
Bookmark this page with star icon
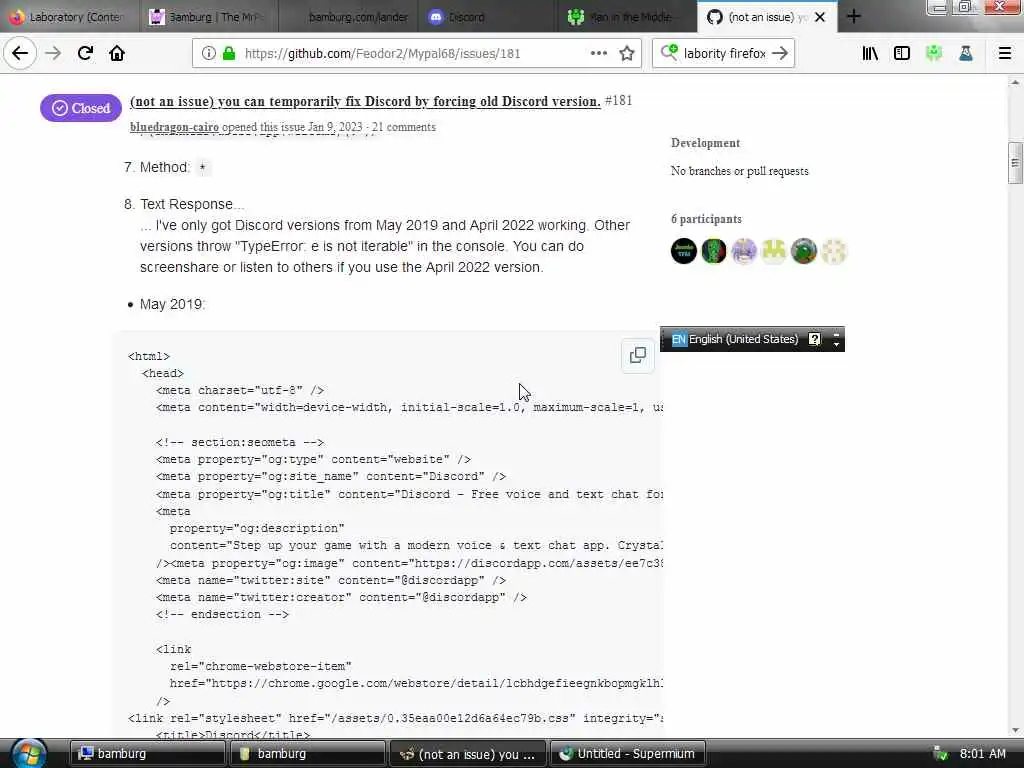click(x=627, y=53)
